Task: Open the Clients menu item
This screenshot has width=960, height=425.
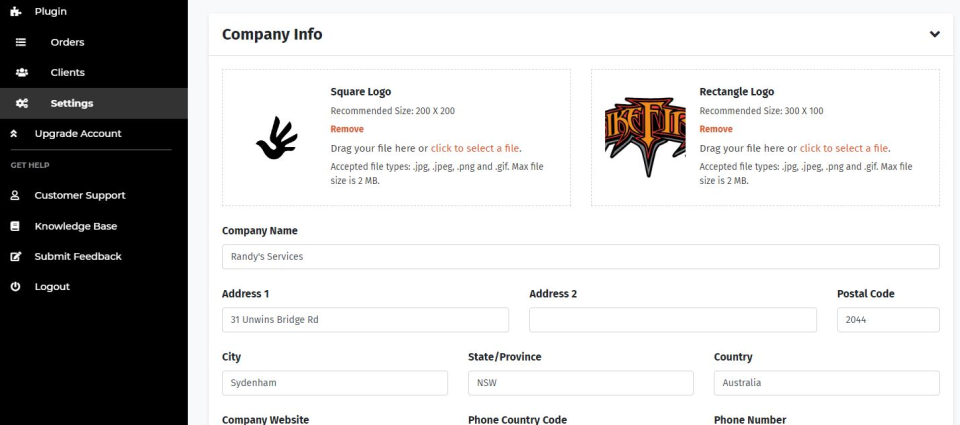Action: pos(67,72)
